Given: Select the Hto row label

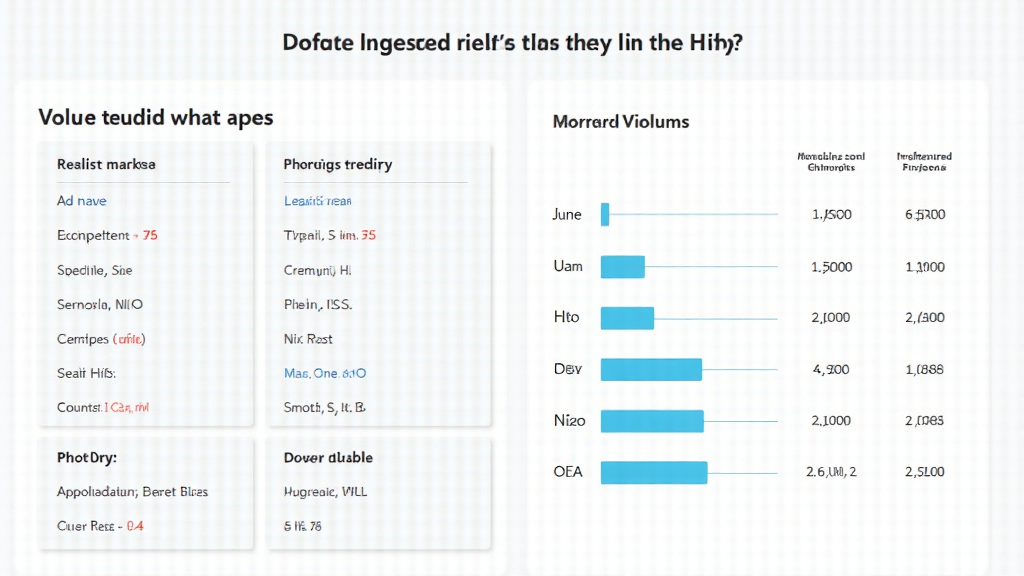Looking at the screenshot, I should point(565,317).
